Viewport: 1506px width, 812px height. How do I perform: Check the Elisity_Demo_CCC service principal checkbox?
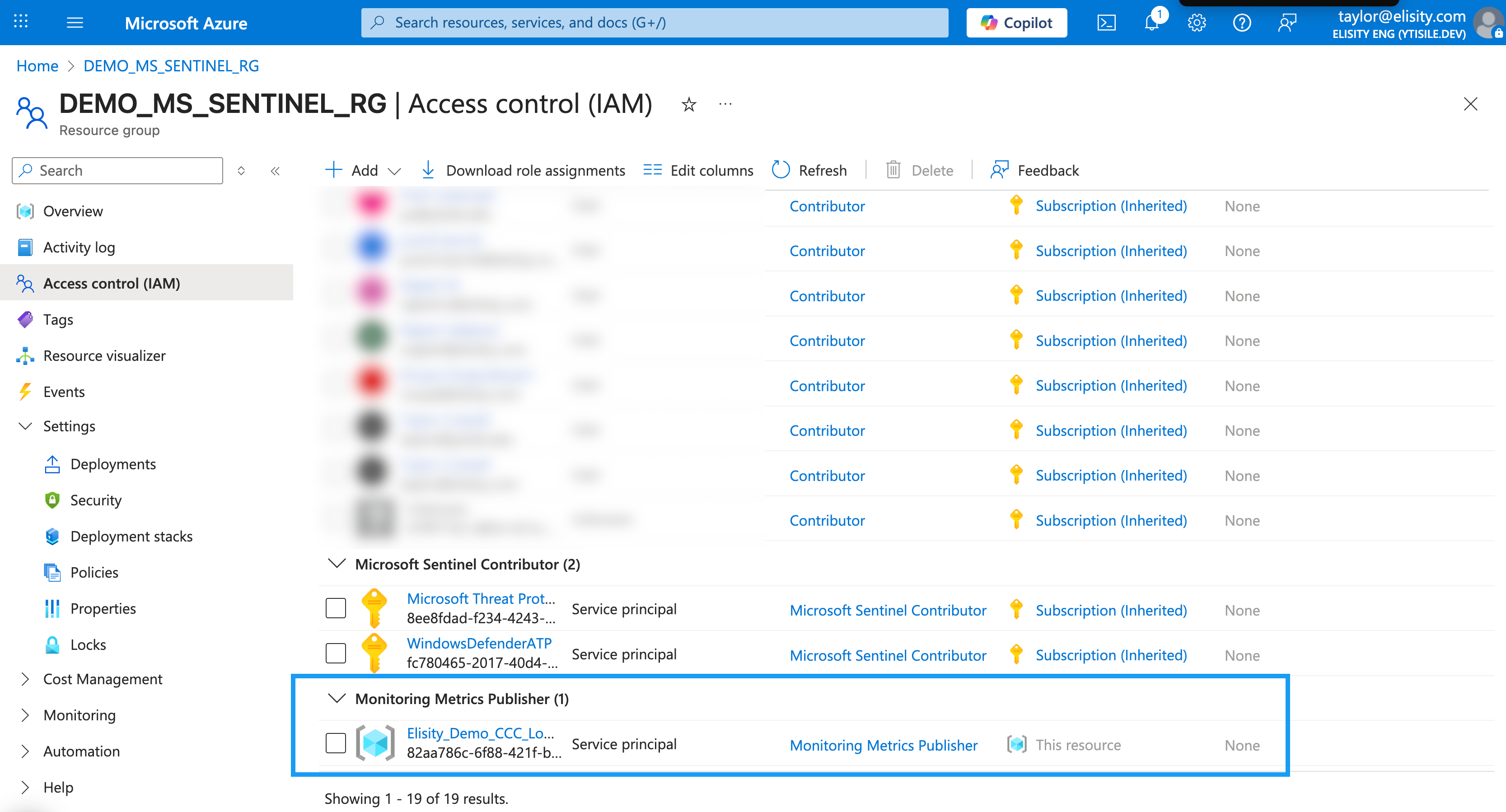pos(336,743)
